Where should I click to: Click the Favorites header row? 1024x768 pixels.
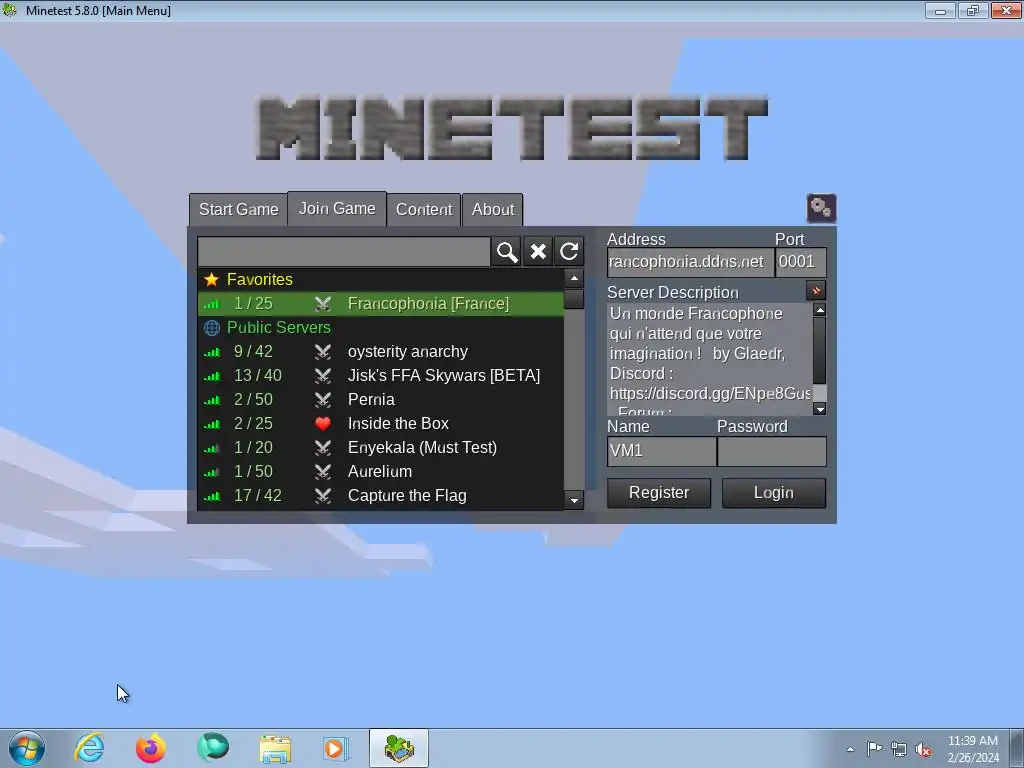click(381, 280)
